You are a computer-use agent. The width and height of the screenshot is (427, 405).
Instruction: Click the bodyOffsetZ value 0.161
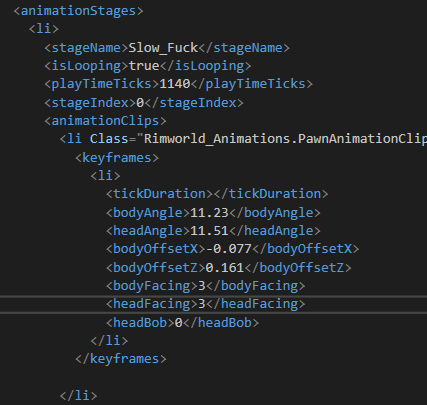[225, 268]
